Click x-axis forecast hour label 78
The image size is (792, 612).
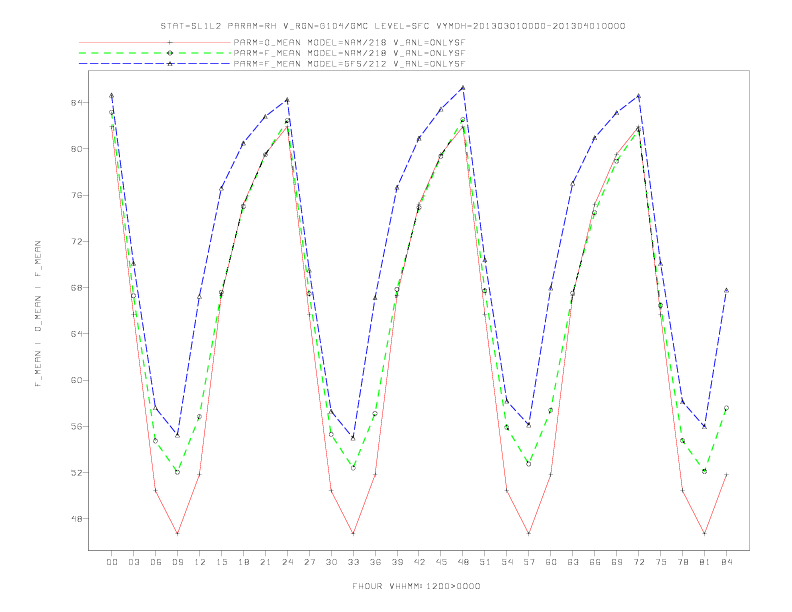(682, 562)
